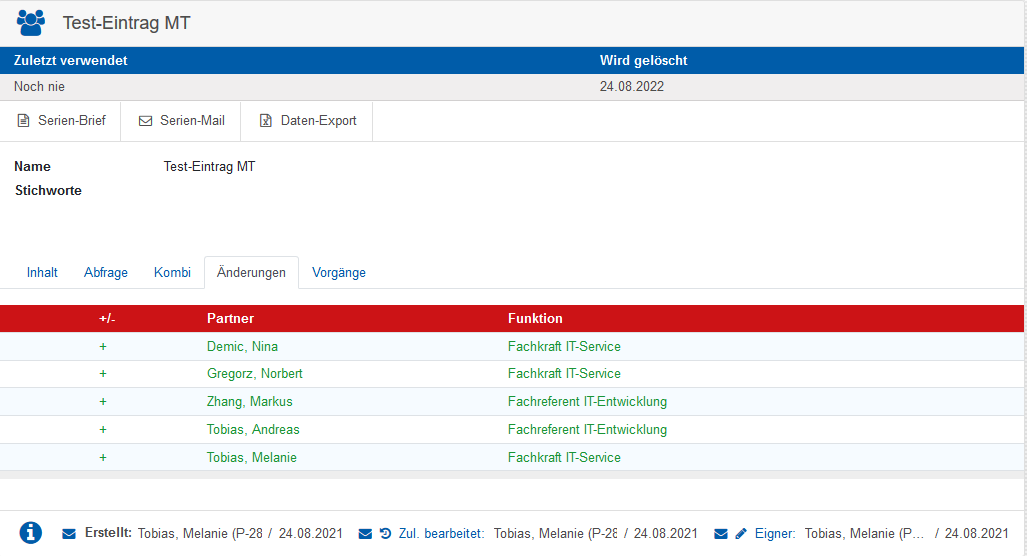Image resolution: width=1027 pixels, height=556 pixels.
Task: Open the Serien-Mail function
Action: 181,121
